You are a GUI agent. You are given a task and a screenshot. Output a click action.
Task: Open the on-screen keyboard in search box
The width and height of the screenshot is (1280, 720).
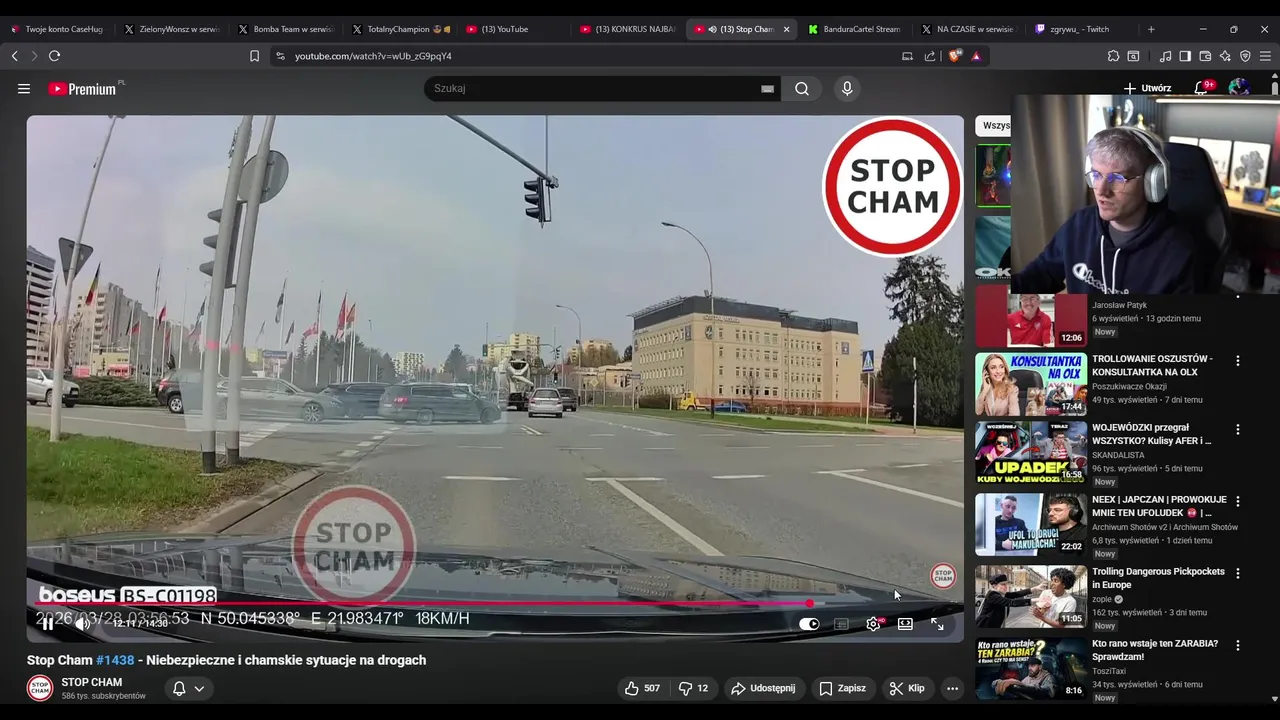[x=767, y=88]
